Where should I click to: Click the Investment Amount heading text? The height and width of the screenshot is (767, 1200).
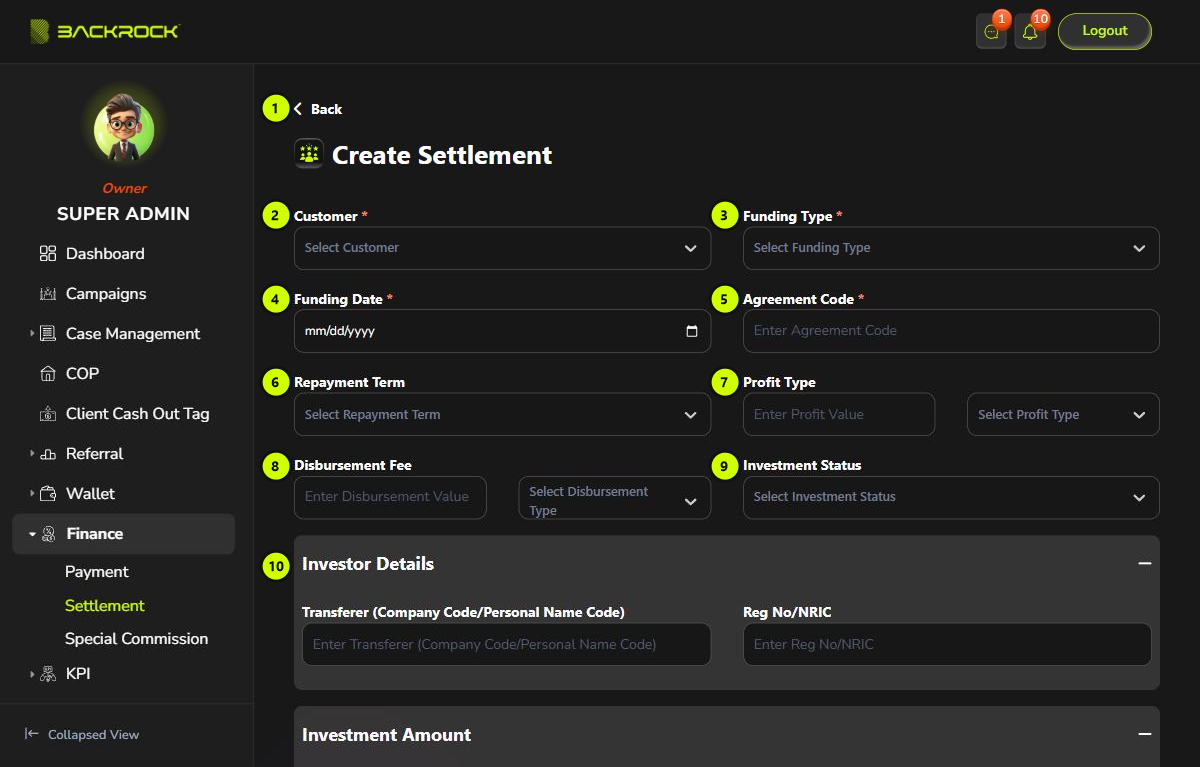[387, 735]
